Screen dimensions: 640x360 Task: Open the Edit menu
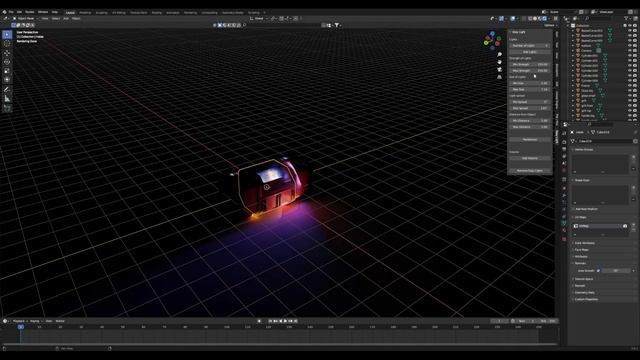tap(19, 12)
